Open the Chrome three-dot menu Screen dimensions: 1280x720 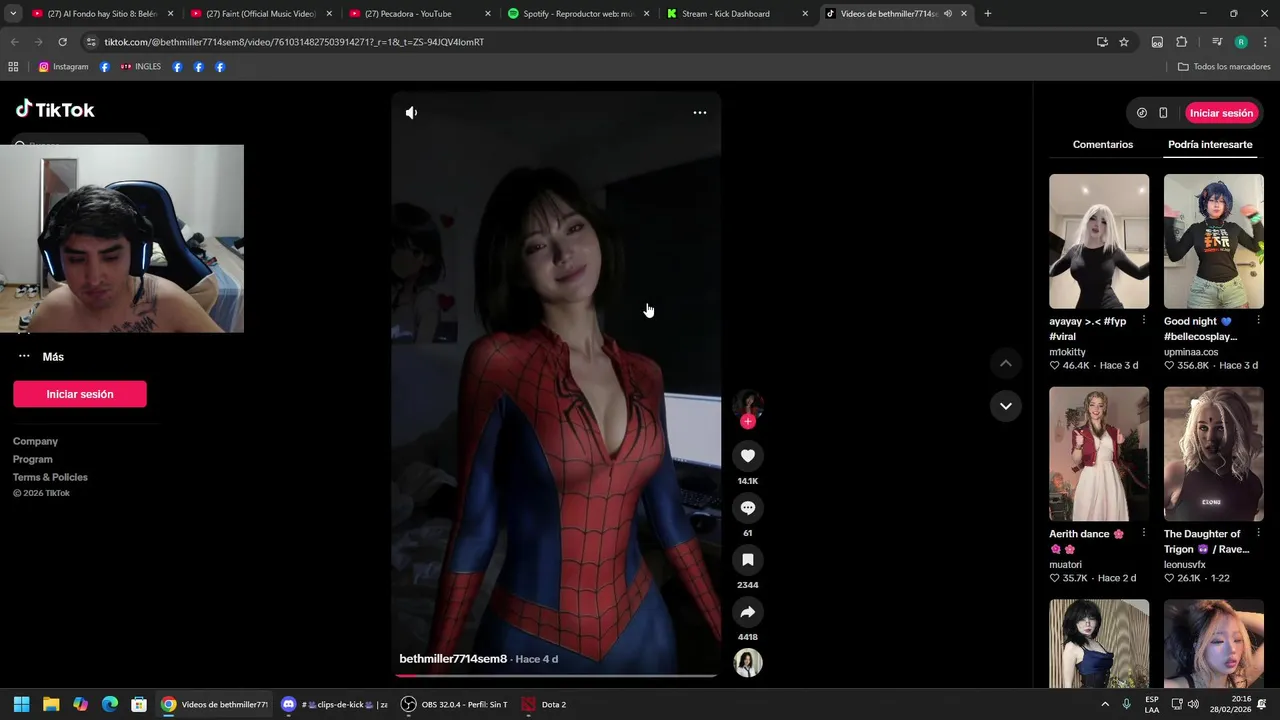coord(1265,42)
